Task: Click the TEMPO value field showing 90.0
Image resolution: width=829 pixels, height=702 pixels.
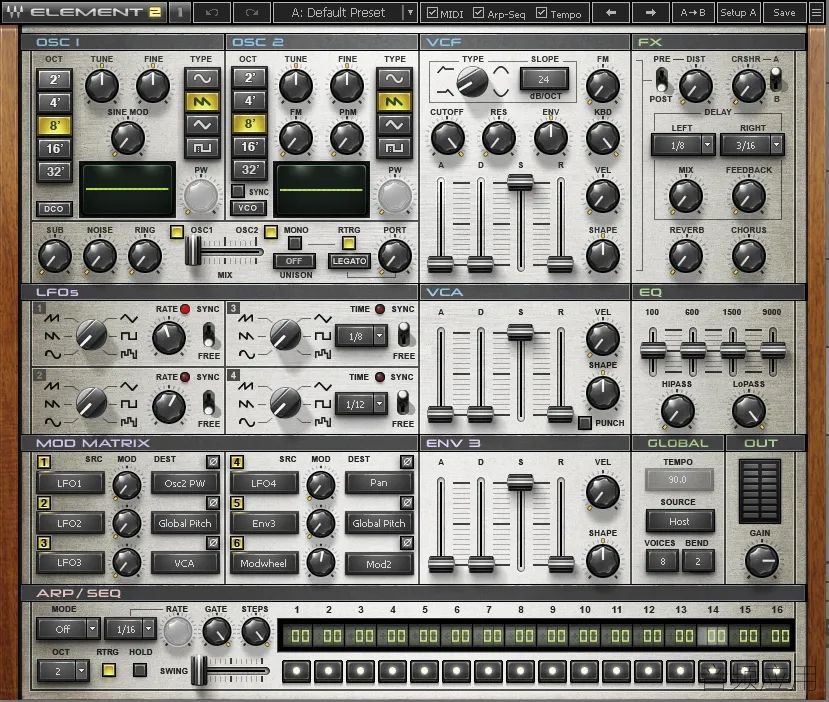Action: pos(679,479)
